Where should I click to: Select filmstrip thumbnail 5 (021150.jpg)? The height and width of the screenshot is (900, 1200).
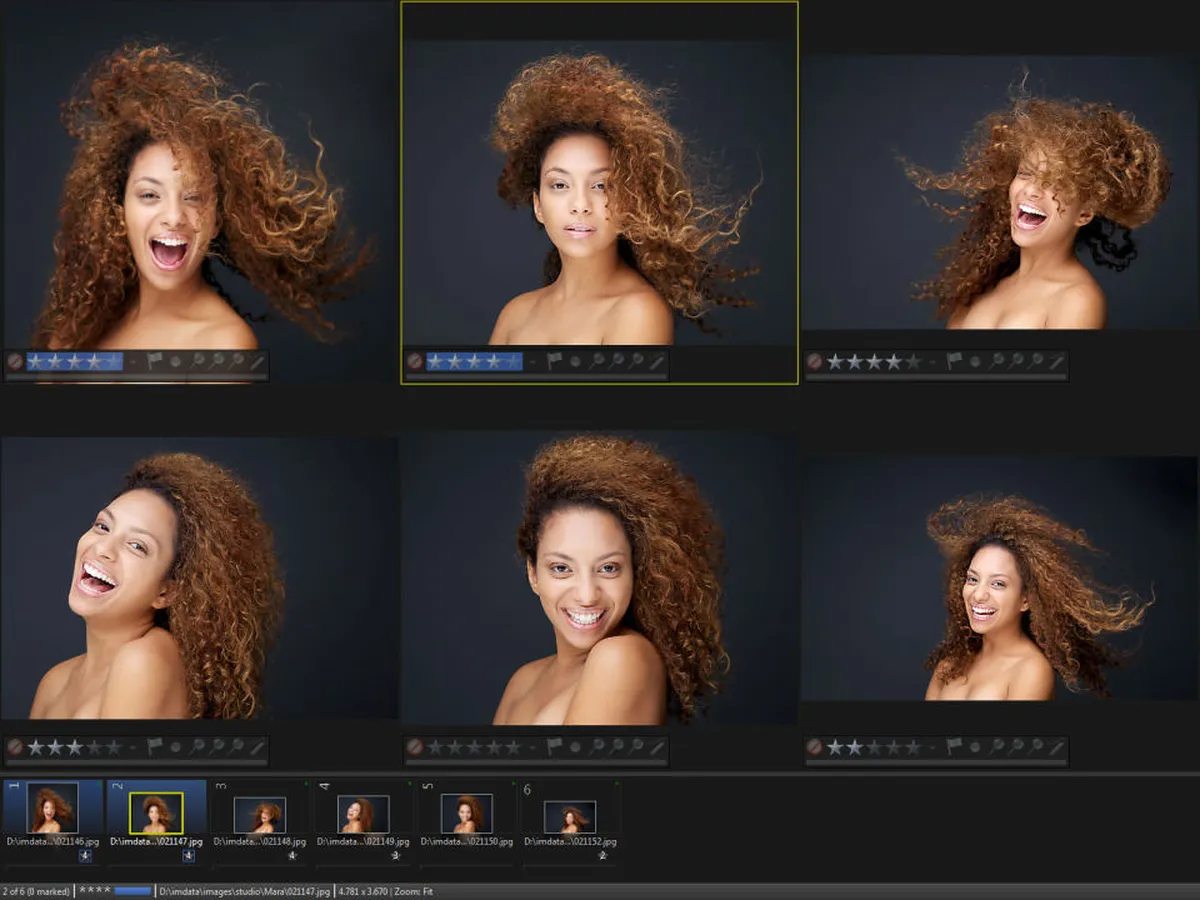click(x=466, y=814)
